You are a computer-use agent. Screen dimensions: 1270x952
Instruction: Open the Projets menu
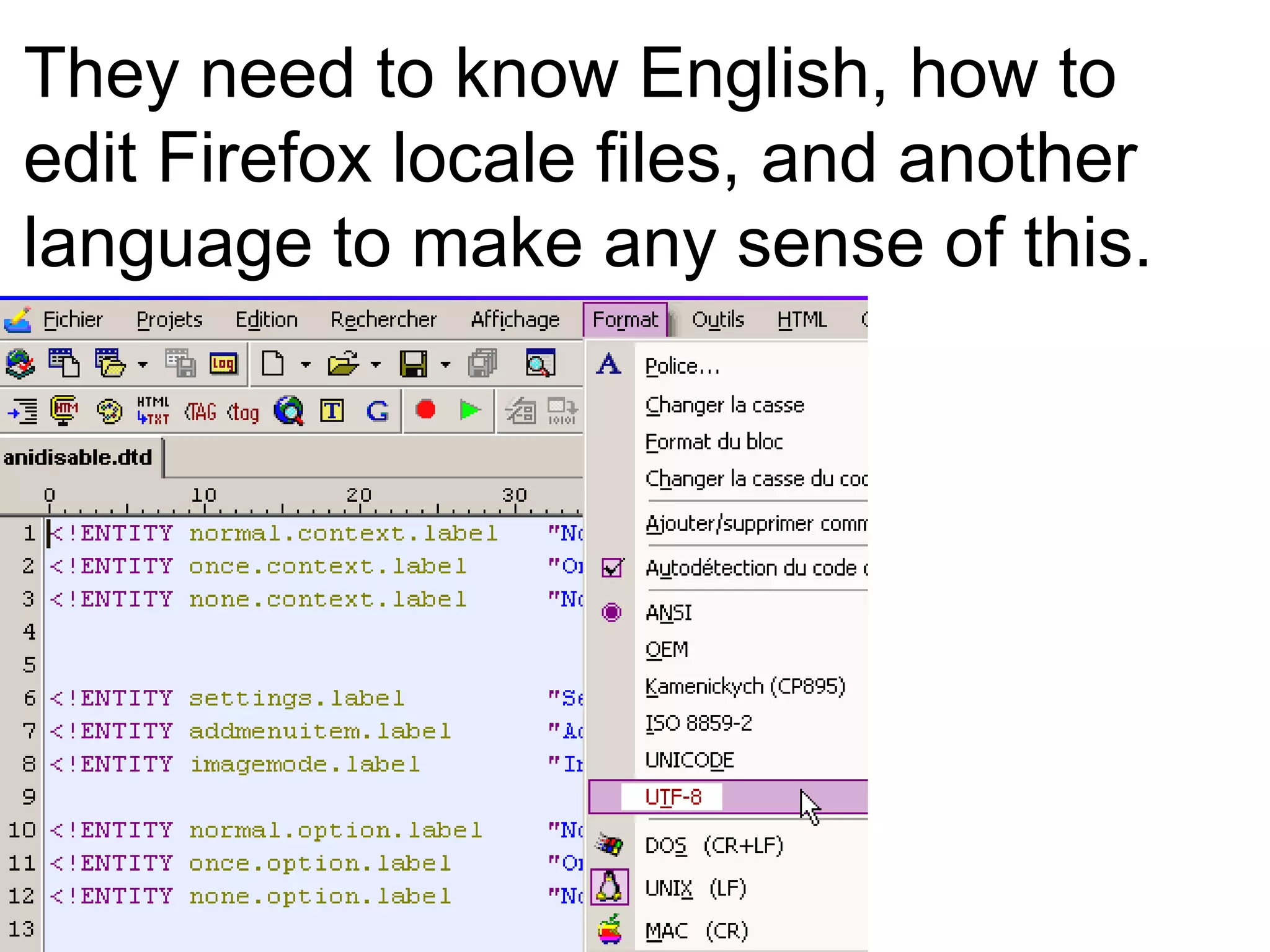click(x=169, y=320)
